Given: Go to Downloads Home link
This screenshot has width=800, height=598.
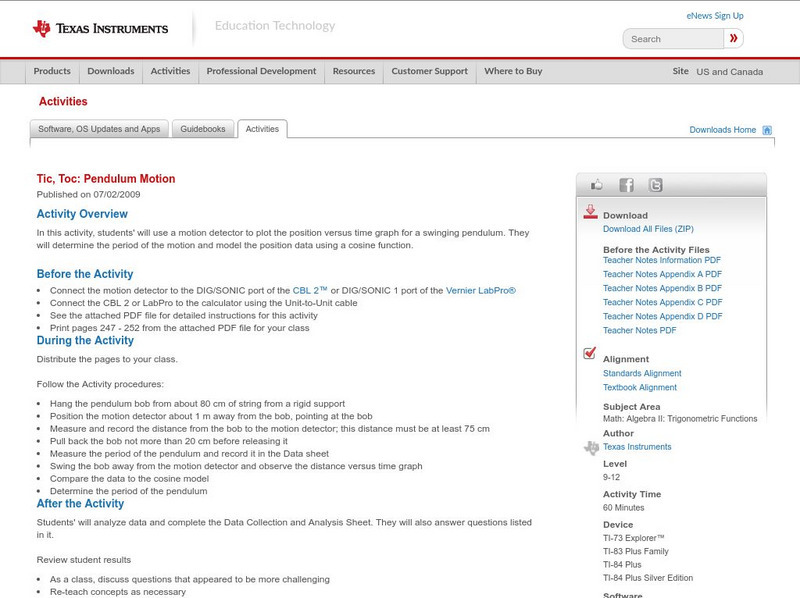Looking at the screenshot, I should point(722,130).
